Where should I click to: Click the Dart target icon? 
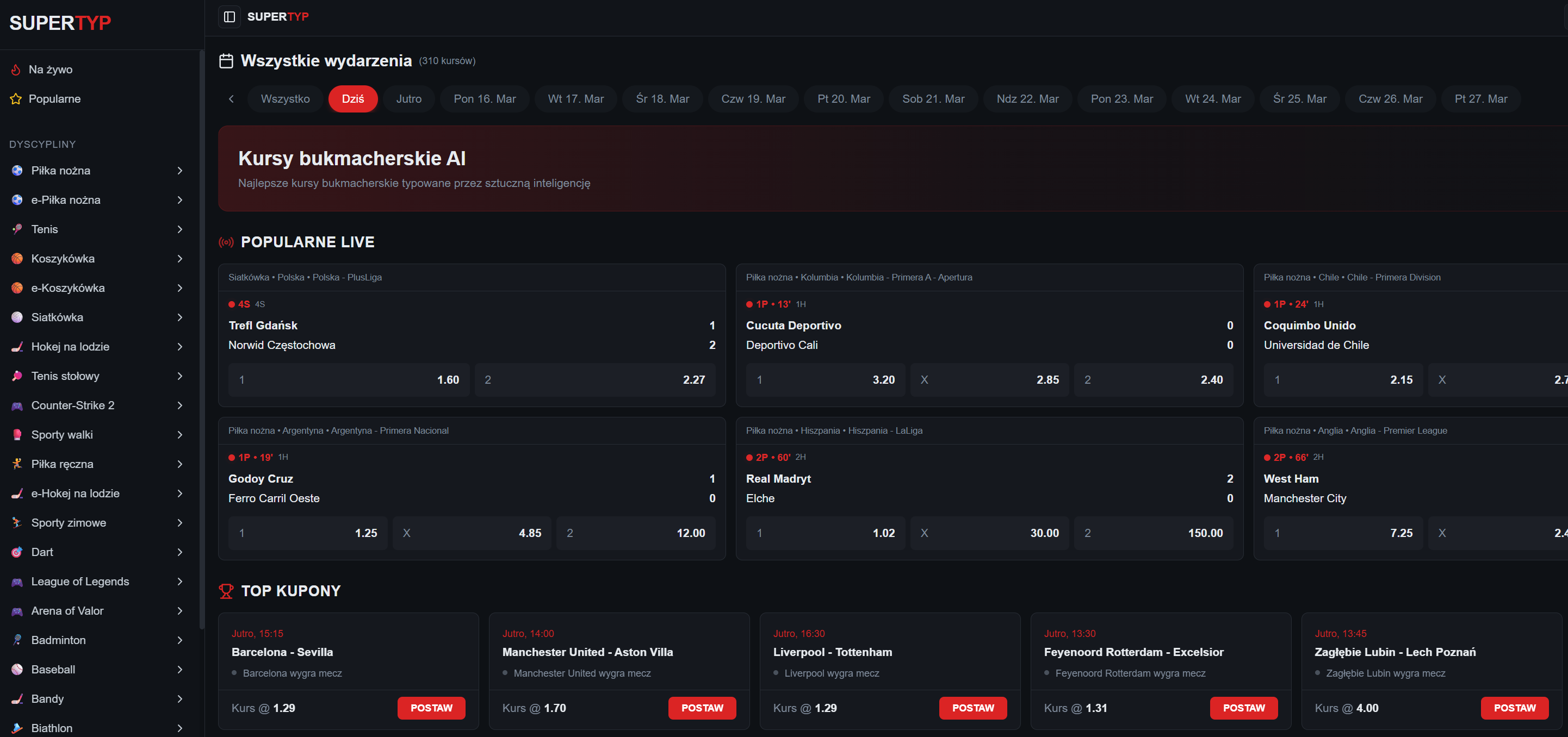17,552
